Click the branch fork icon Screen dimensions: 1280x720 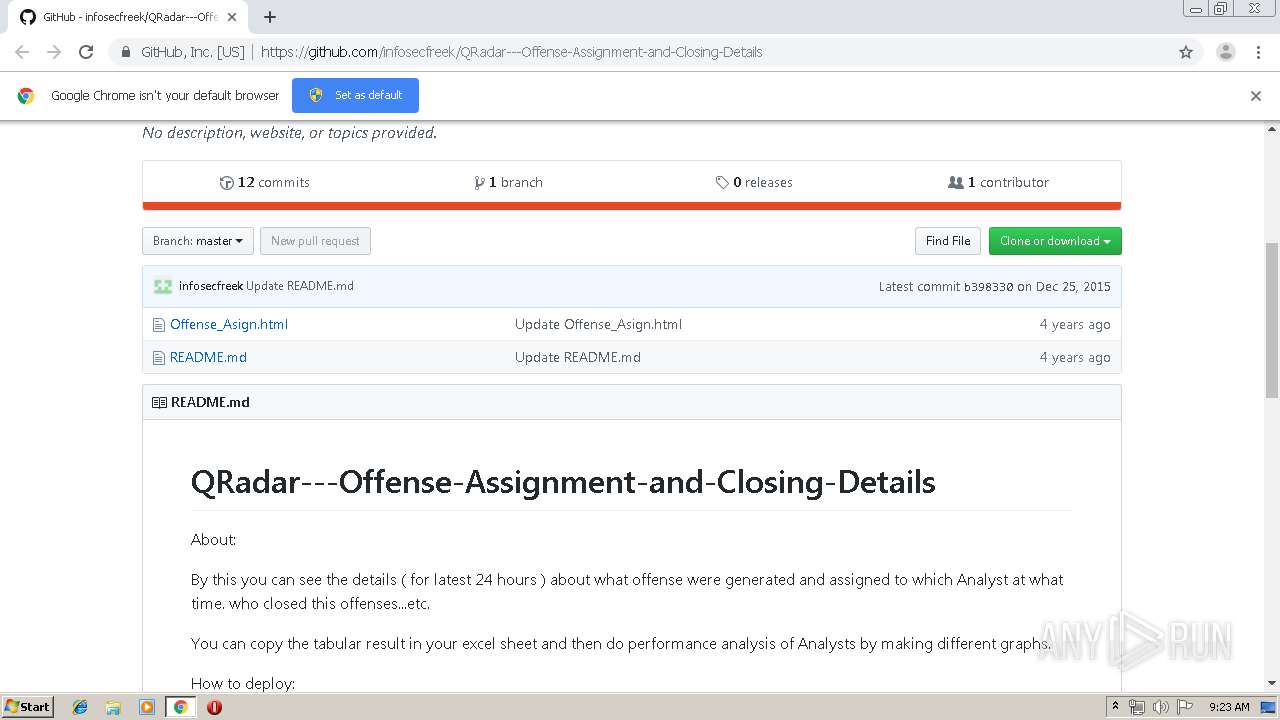[479, 182]
